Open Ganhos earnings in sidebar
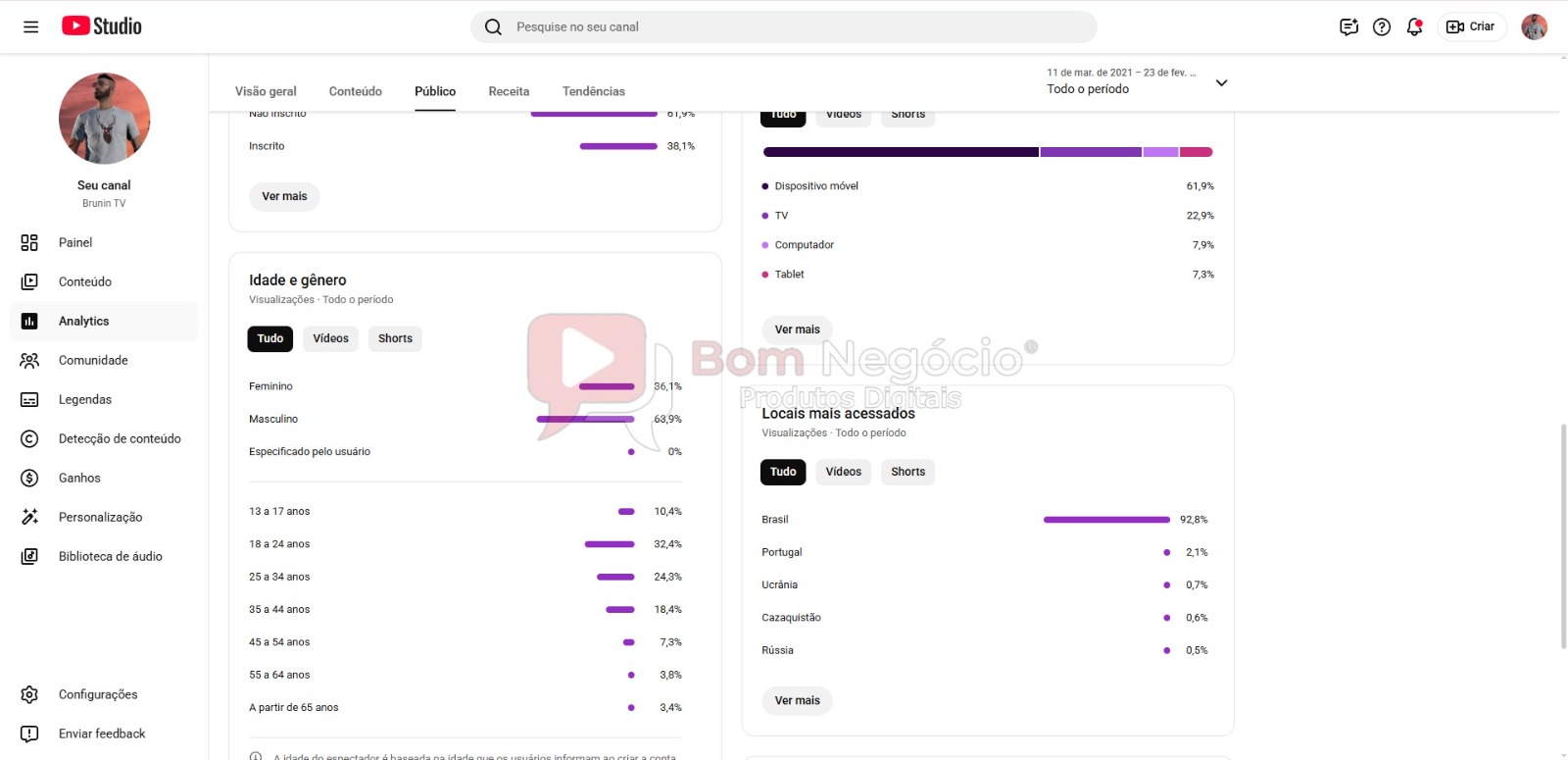1568x760 pixels. tap(79, 478)
